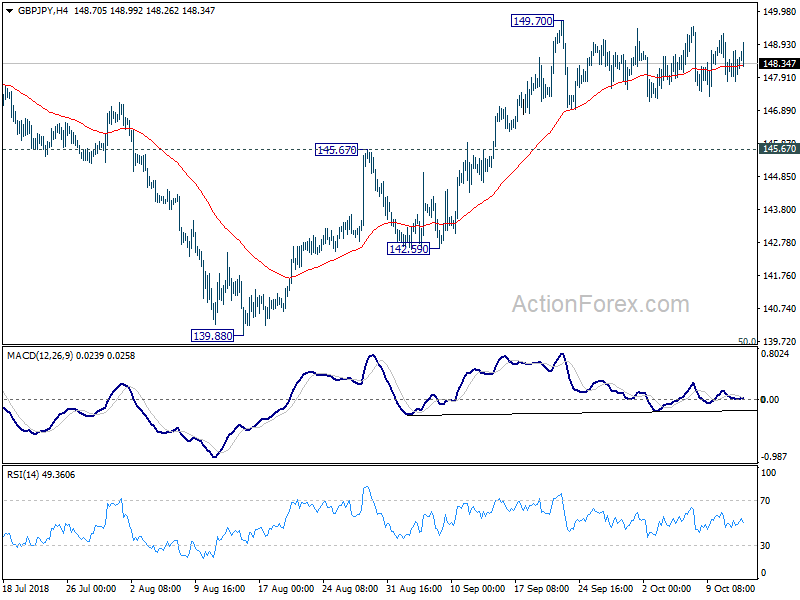
Task: Click the 149.700 high price label
Action: pos(533,21)
